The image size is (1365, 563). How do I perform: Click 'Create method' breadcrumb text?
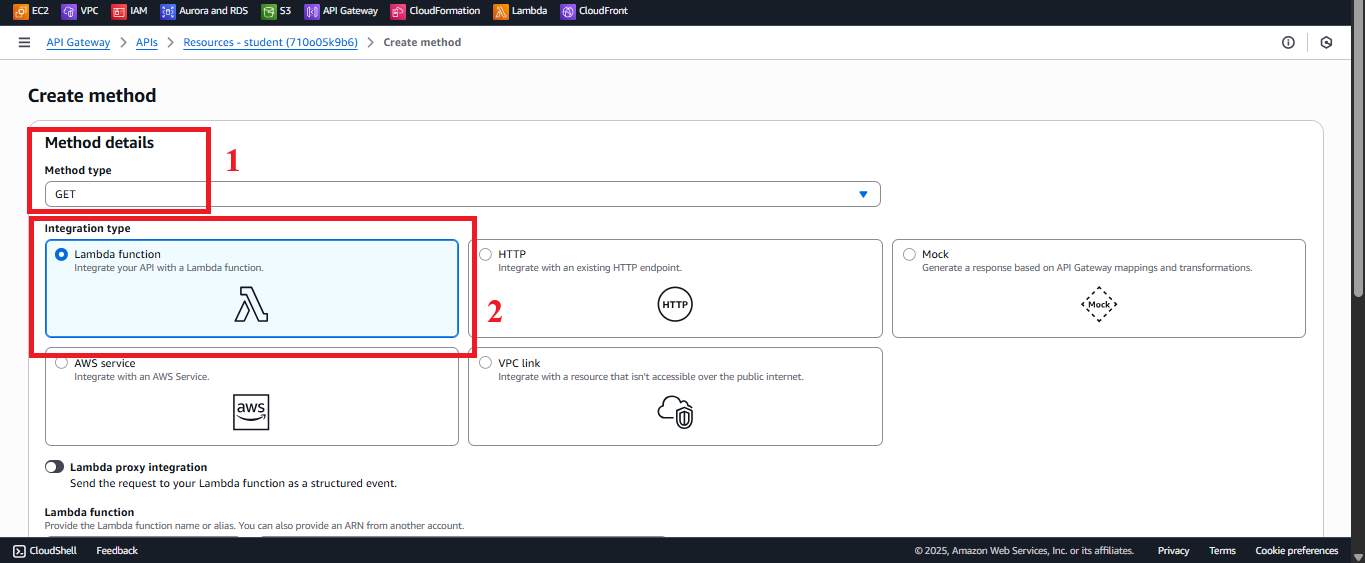click(422, 42)
